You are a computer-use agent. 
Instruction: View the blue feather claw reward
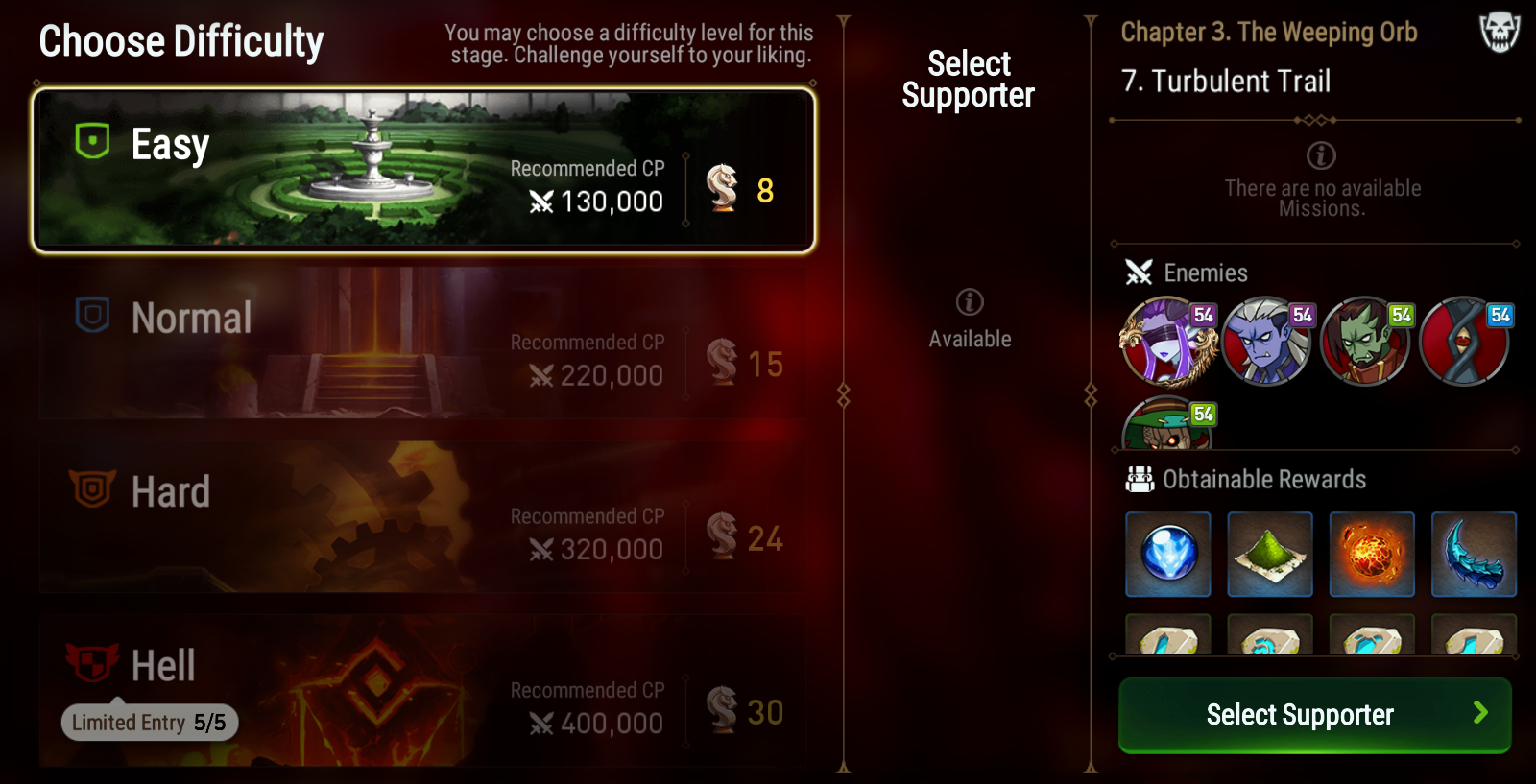pos(1474,555)
